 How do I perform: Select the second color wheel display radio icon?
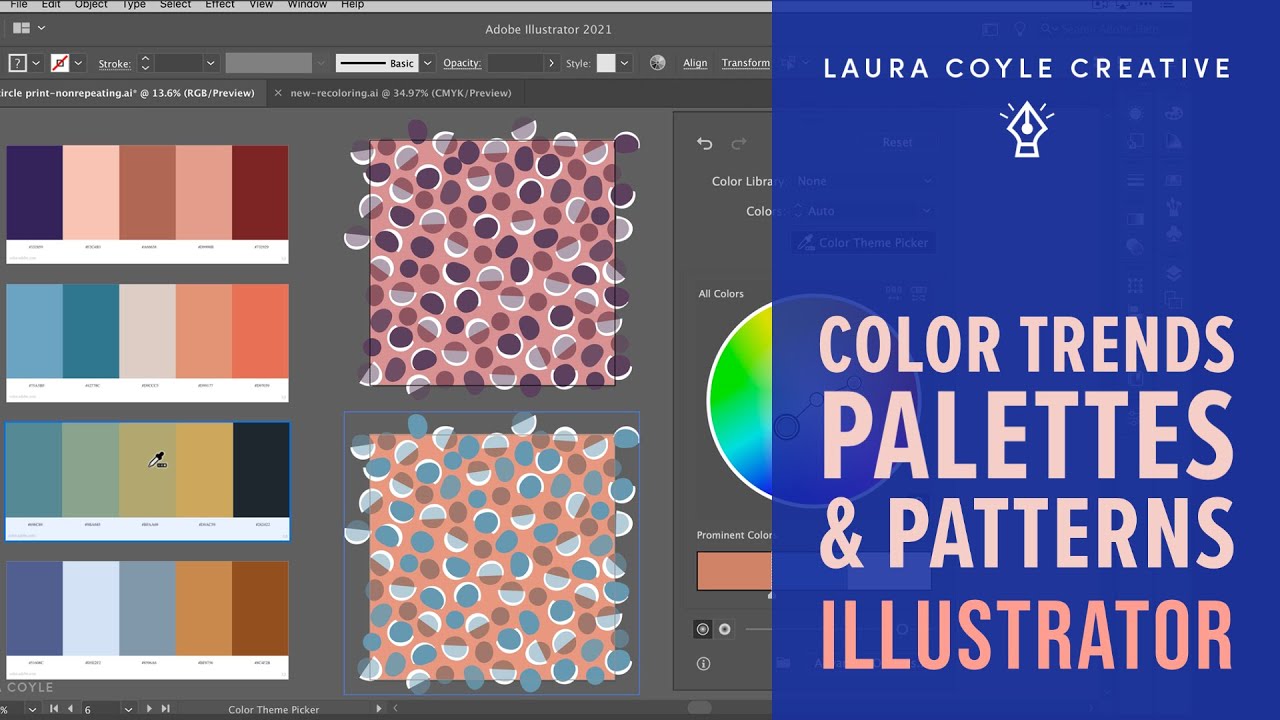pyautogui.click(x=724, y=629)
